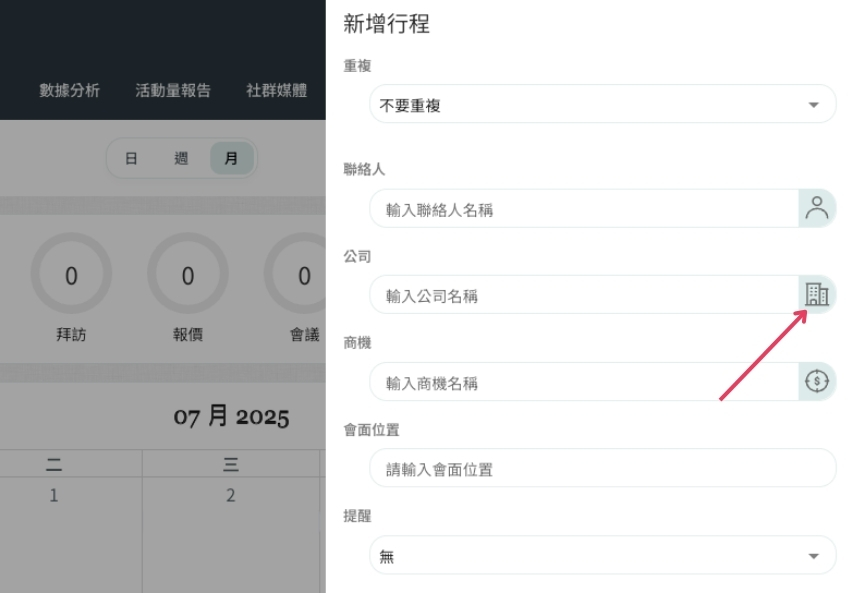Open the 數據分析 menu item

click(x=70, y=90)
